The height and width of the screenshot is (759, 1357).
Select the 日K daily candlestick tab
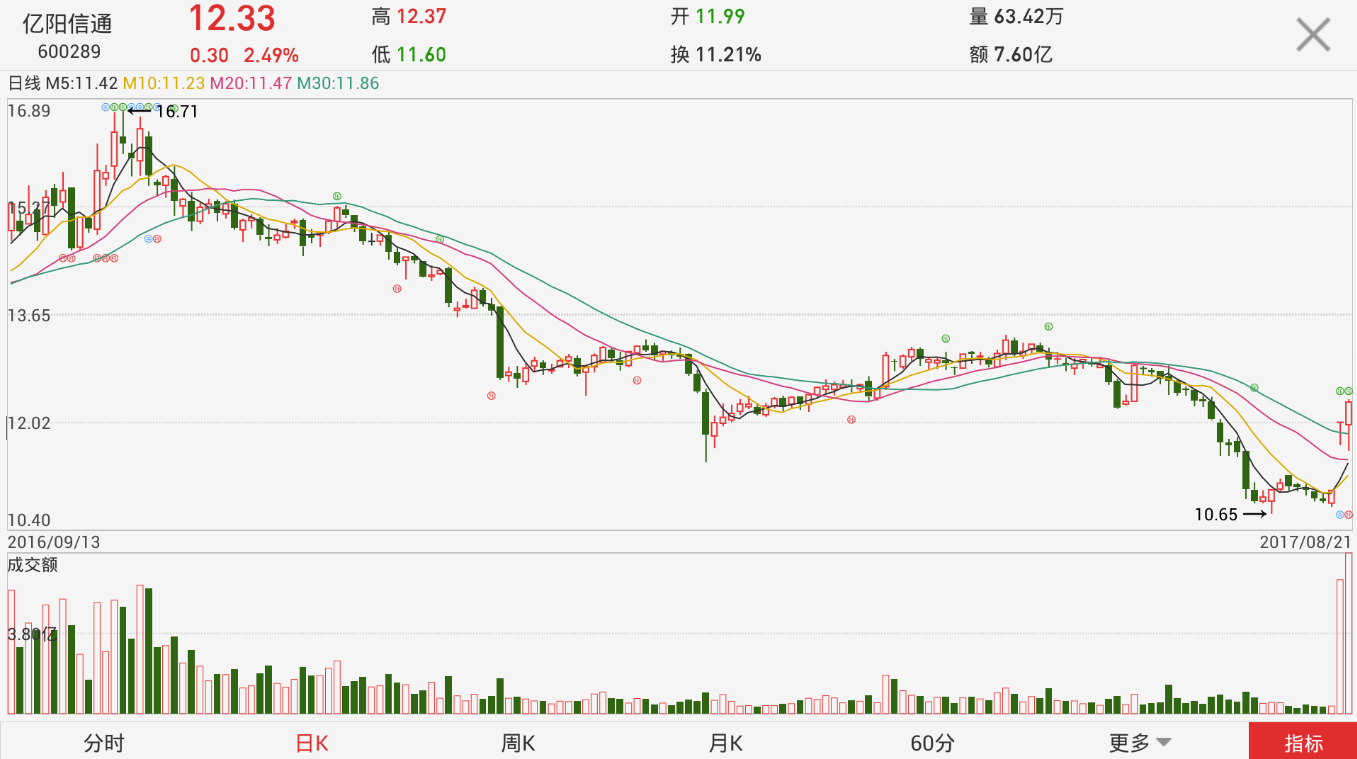(311, 743)
